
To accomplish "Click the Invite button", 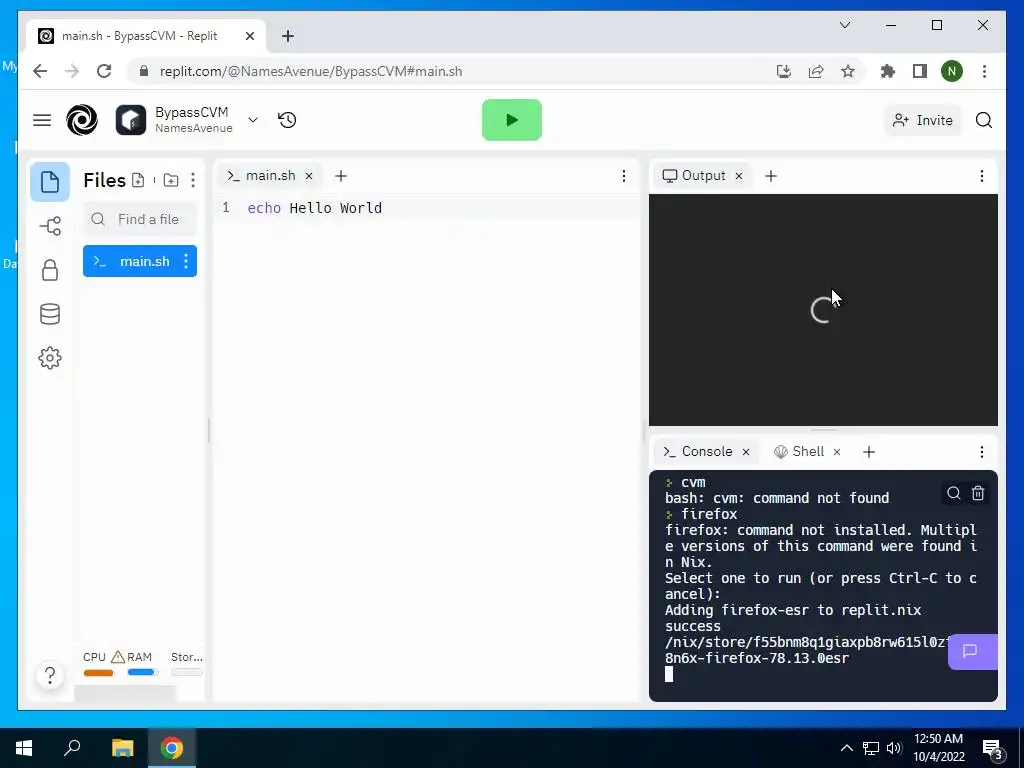I will (x=923, y=120).
